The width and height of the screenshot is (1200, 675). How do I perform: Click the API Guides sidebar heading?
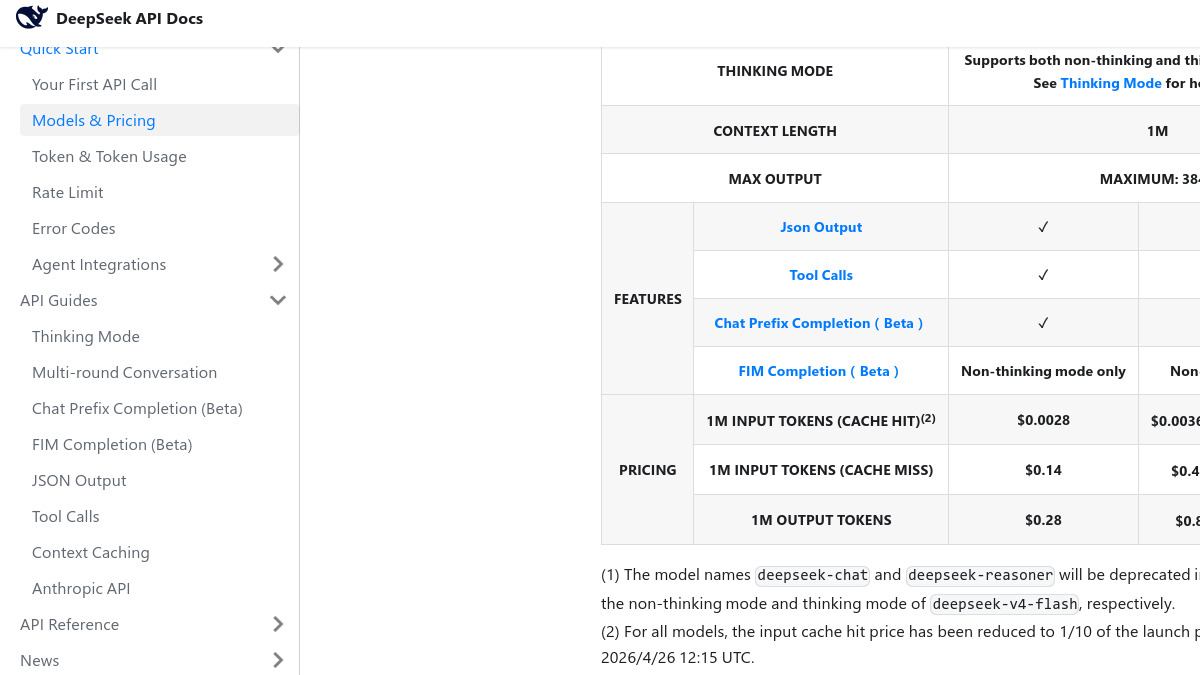(x=59, y=300)
